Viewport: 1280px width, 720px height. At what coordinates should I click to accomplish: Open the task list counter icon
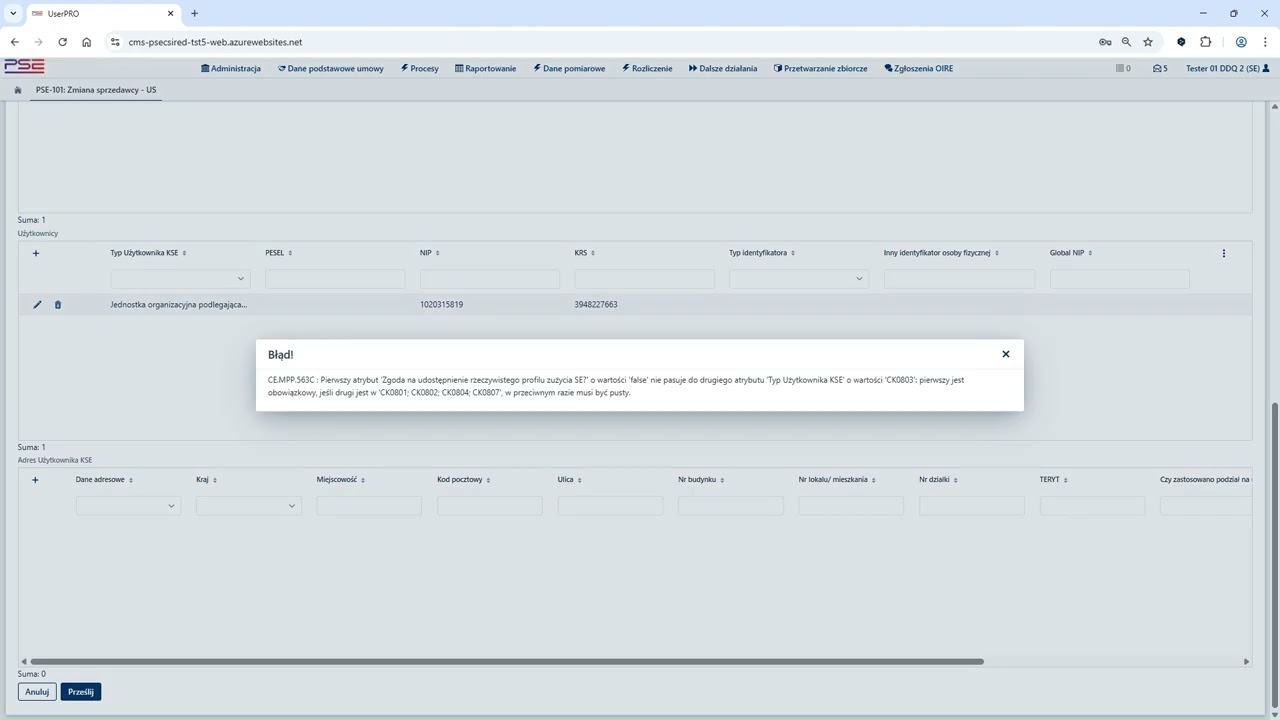click(1123, 69)
